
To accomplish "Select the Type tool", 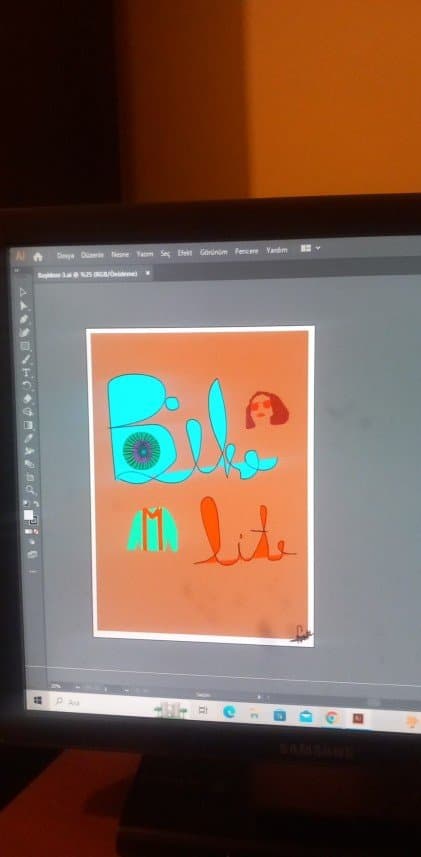I will point(26,372).
